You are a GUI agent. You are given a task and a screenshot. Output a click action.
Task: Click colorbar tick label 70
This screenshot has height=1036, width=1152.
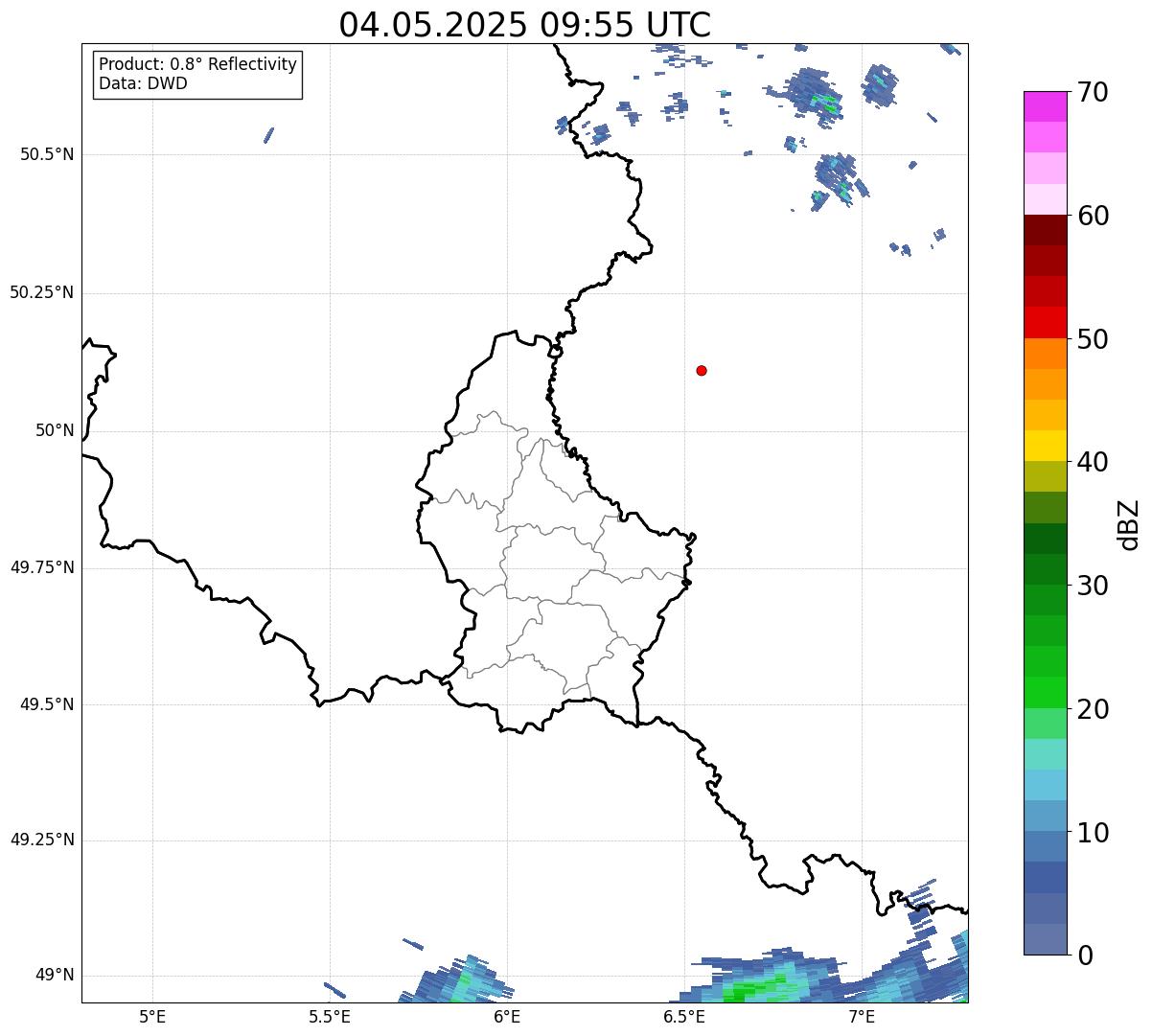tap(1093, 92)
